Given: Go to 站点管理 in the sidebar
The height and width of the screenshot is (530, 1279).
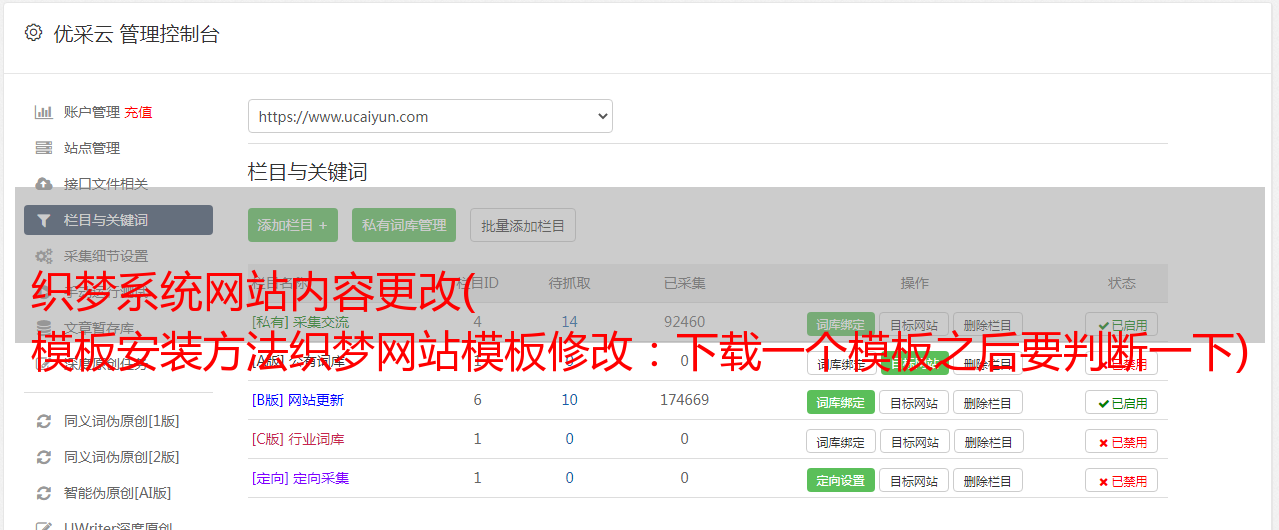Looking at the screenshot, I should pos(92,148).
